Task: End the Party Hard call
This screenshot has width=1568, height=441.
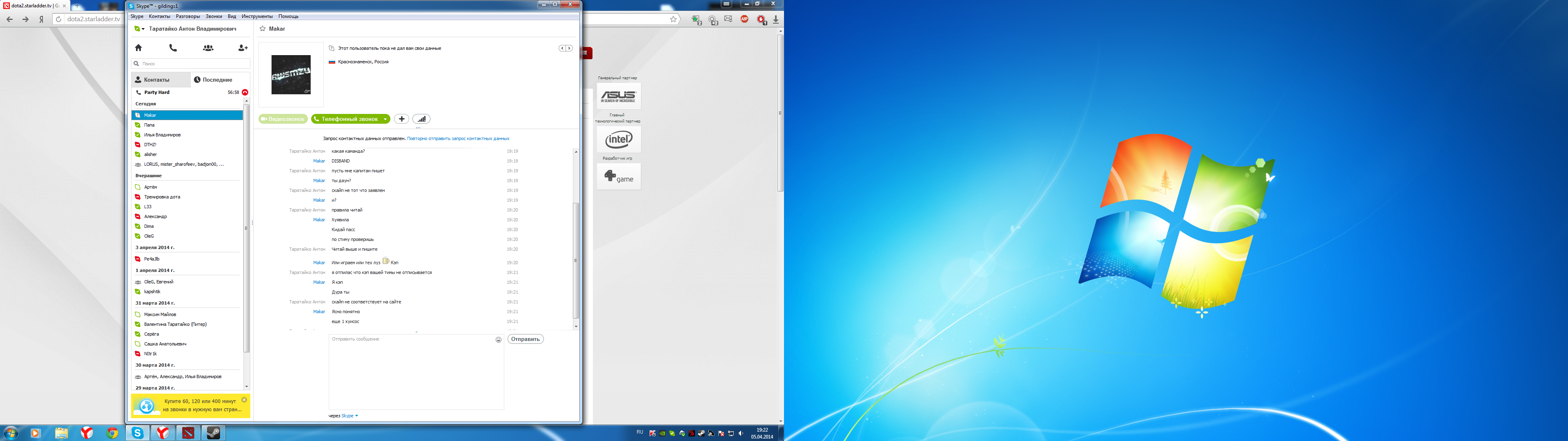Action: coord(245,93)
